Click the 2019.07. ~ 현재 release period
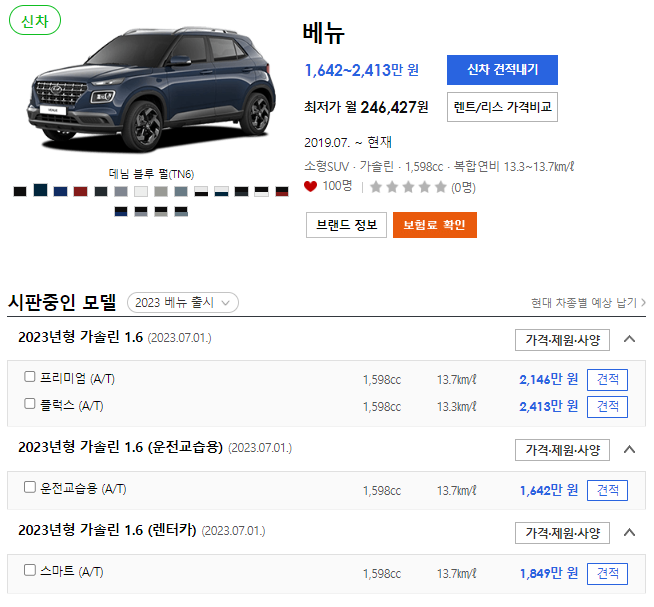Image resolution: width=654 pixels, height=607 pixels. tap(348, 142)
